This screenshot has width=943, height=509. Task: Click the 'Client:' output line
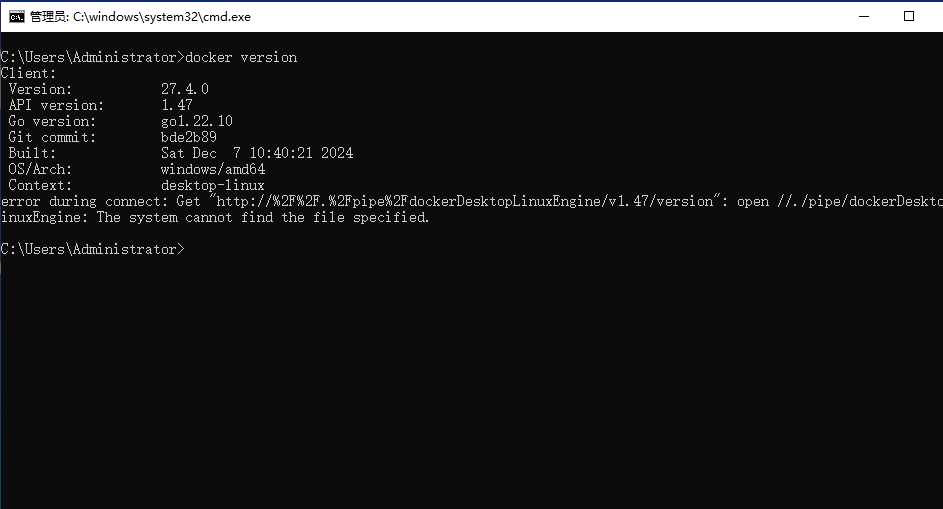[29, 73]
